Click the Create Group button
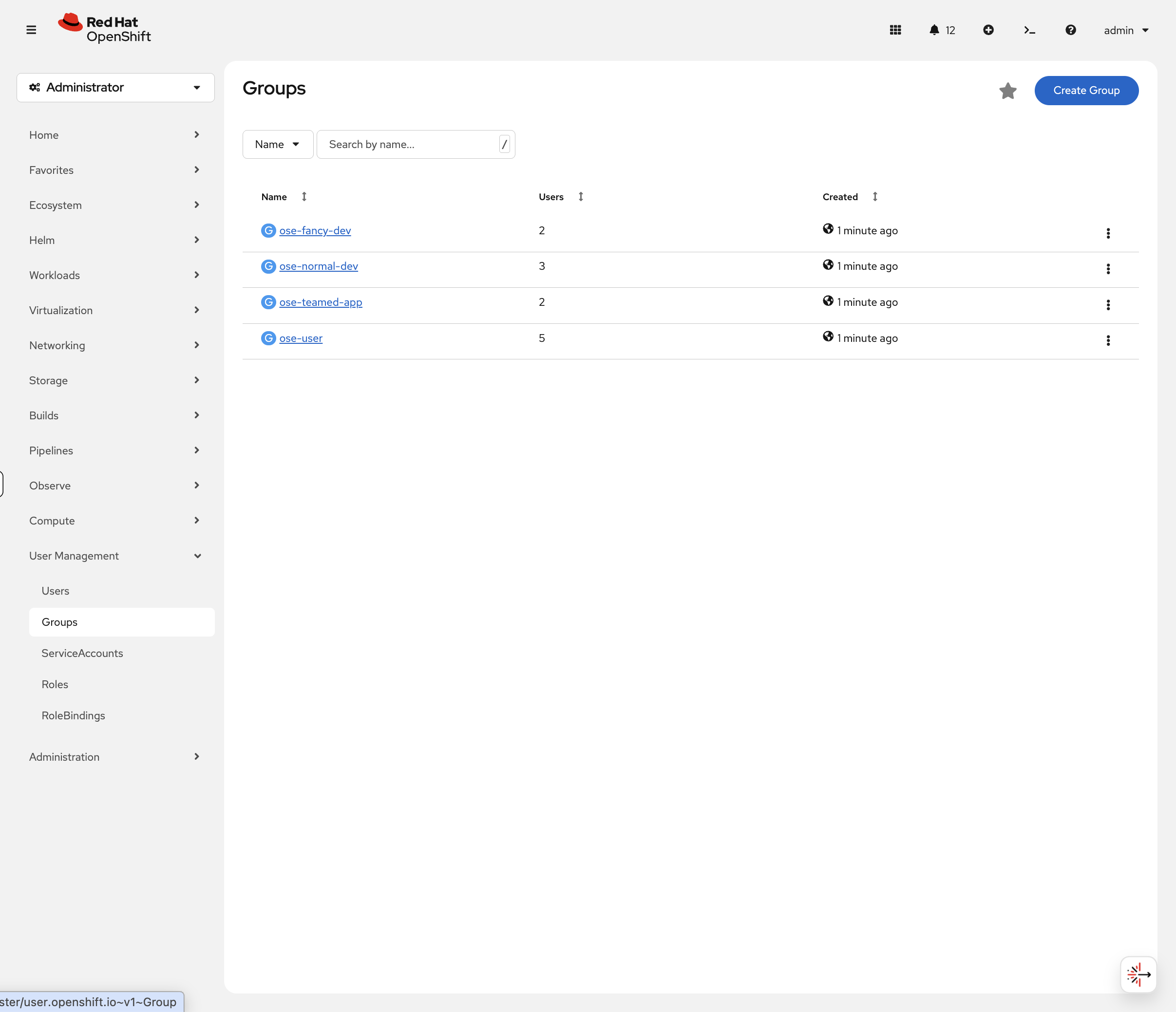Viewport: 1176px width, 1012px height. pos(1086,90)
